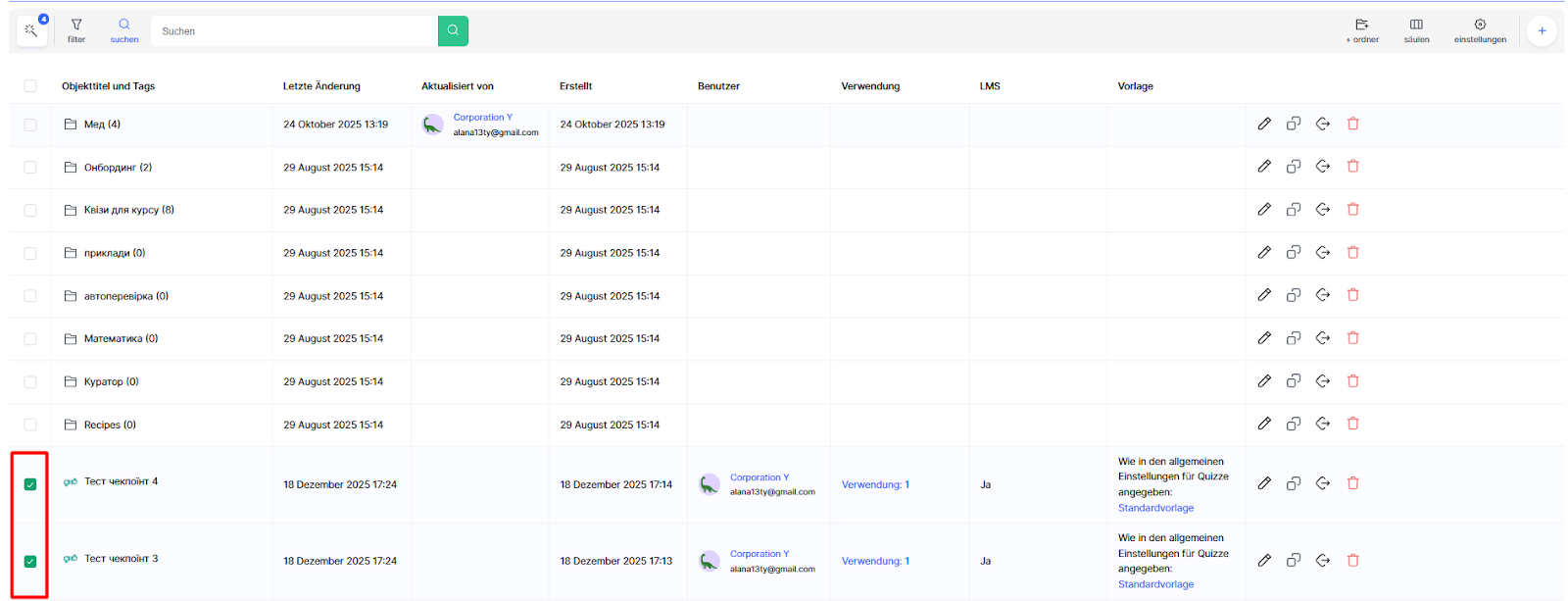Uncheck the Тест чекпоінт 3 checkbox
This screenshot has height=601, width=1568.
pyautogui.click(x=30, y=561)
